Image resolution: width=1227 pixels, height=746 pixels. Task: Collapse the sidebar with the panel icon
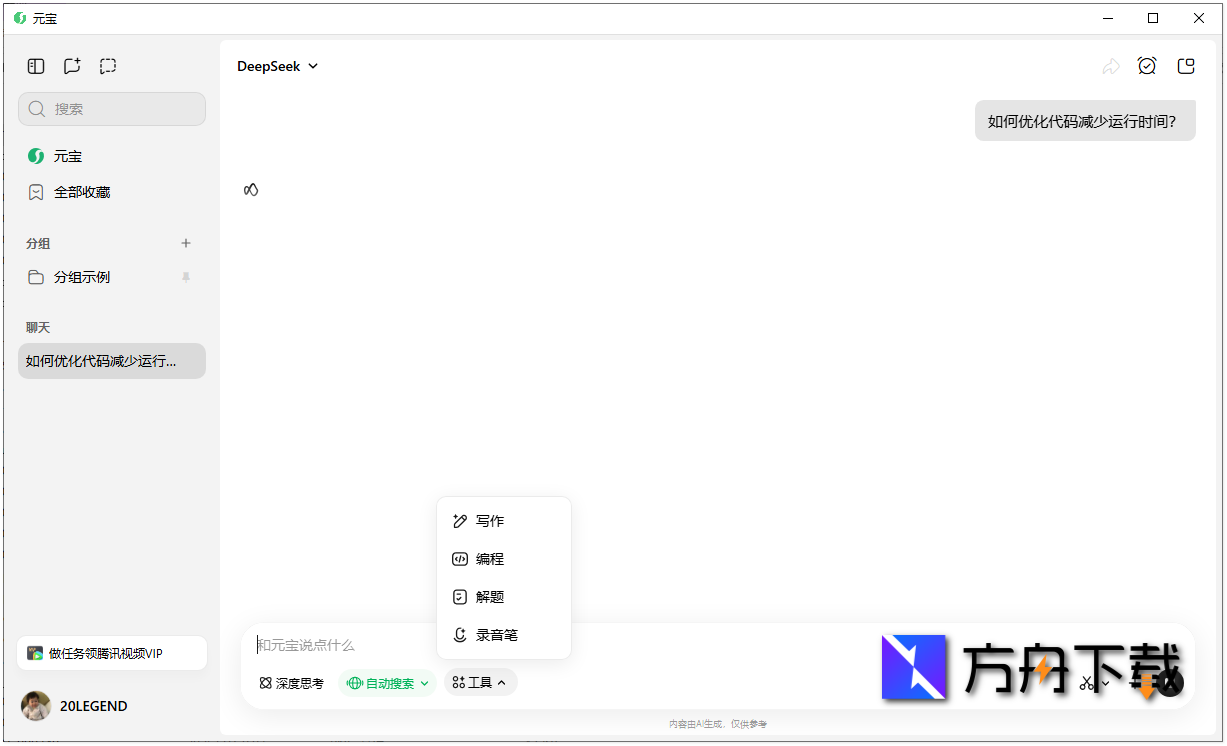36,65
